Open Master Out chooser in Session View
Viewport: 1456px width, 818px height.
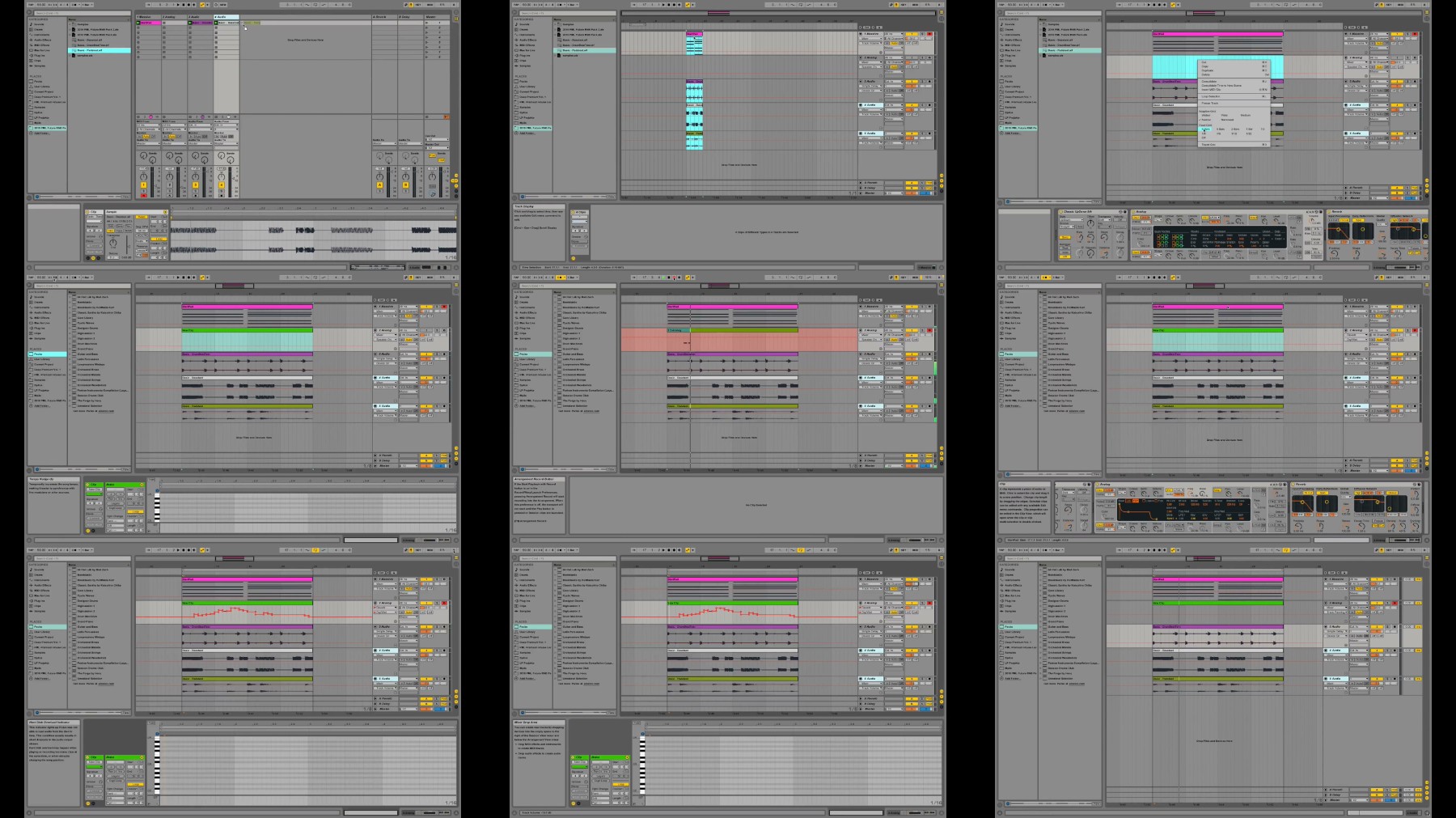[437, 148]
